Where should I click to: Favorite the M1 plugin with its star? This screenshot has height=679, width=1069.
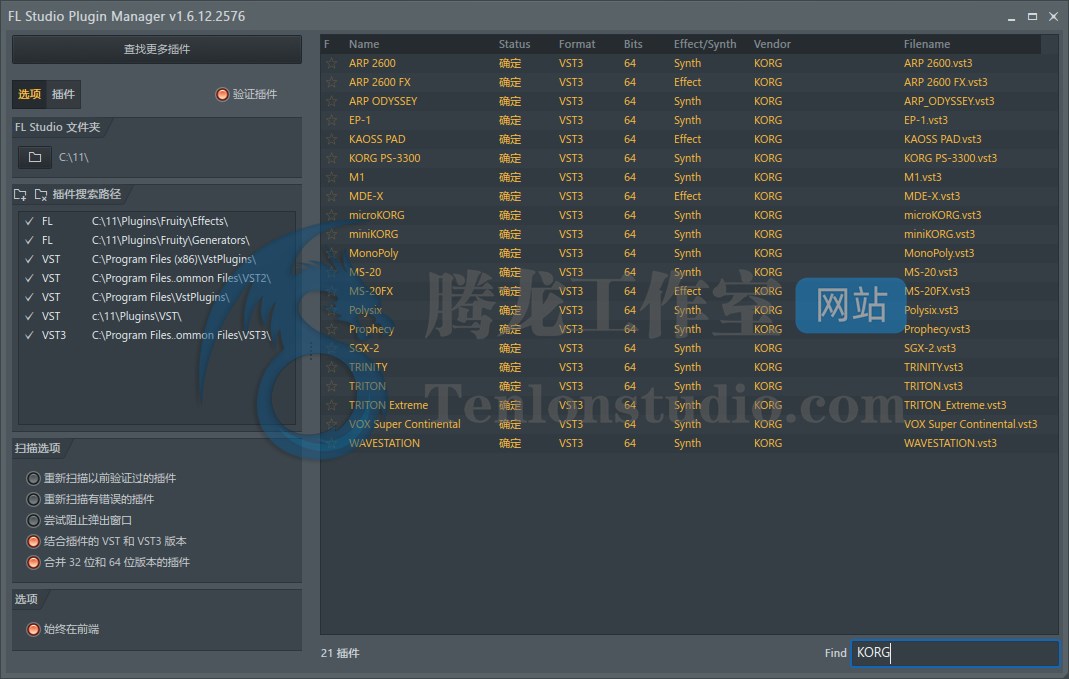point(331,177)
